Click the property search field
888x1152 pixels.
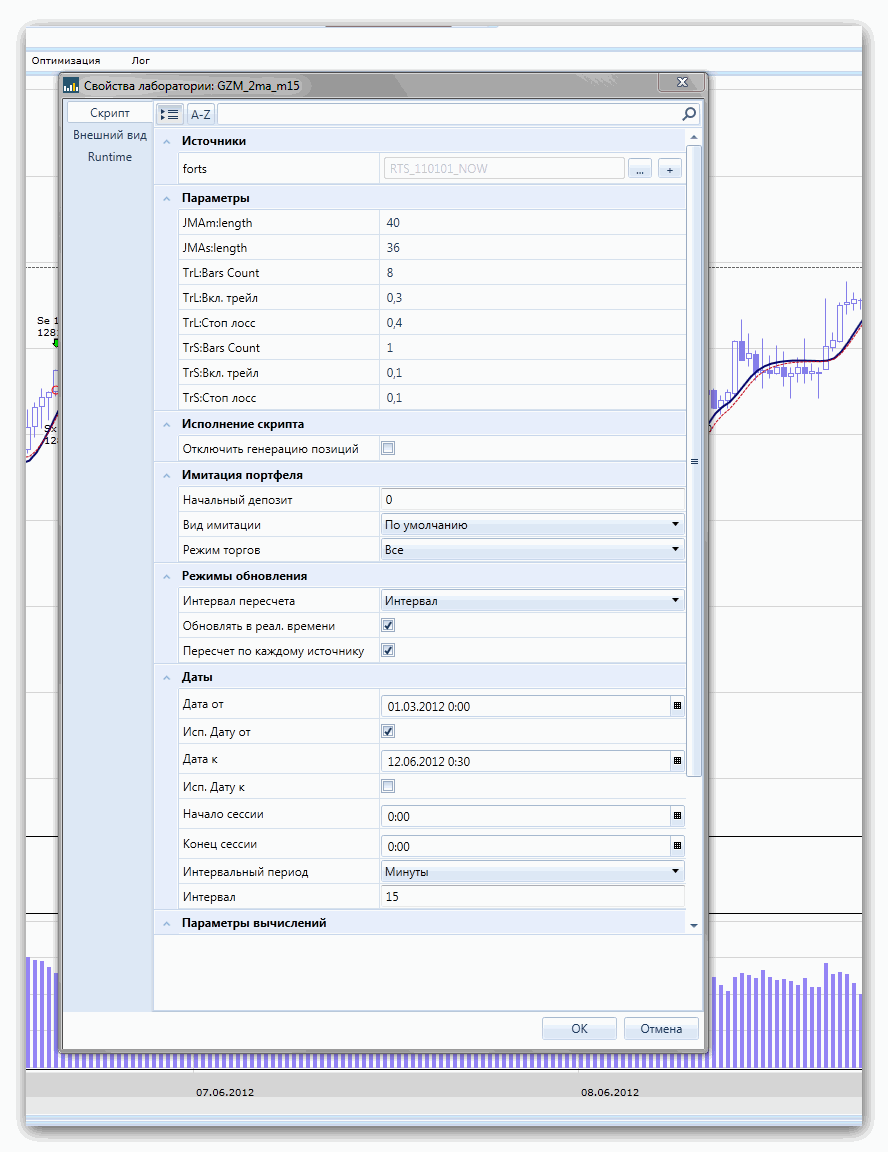[448, 114]
